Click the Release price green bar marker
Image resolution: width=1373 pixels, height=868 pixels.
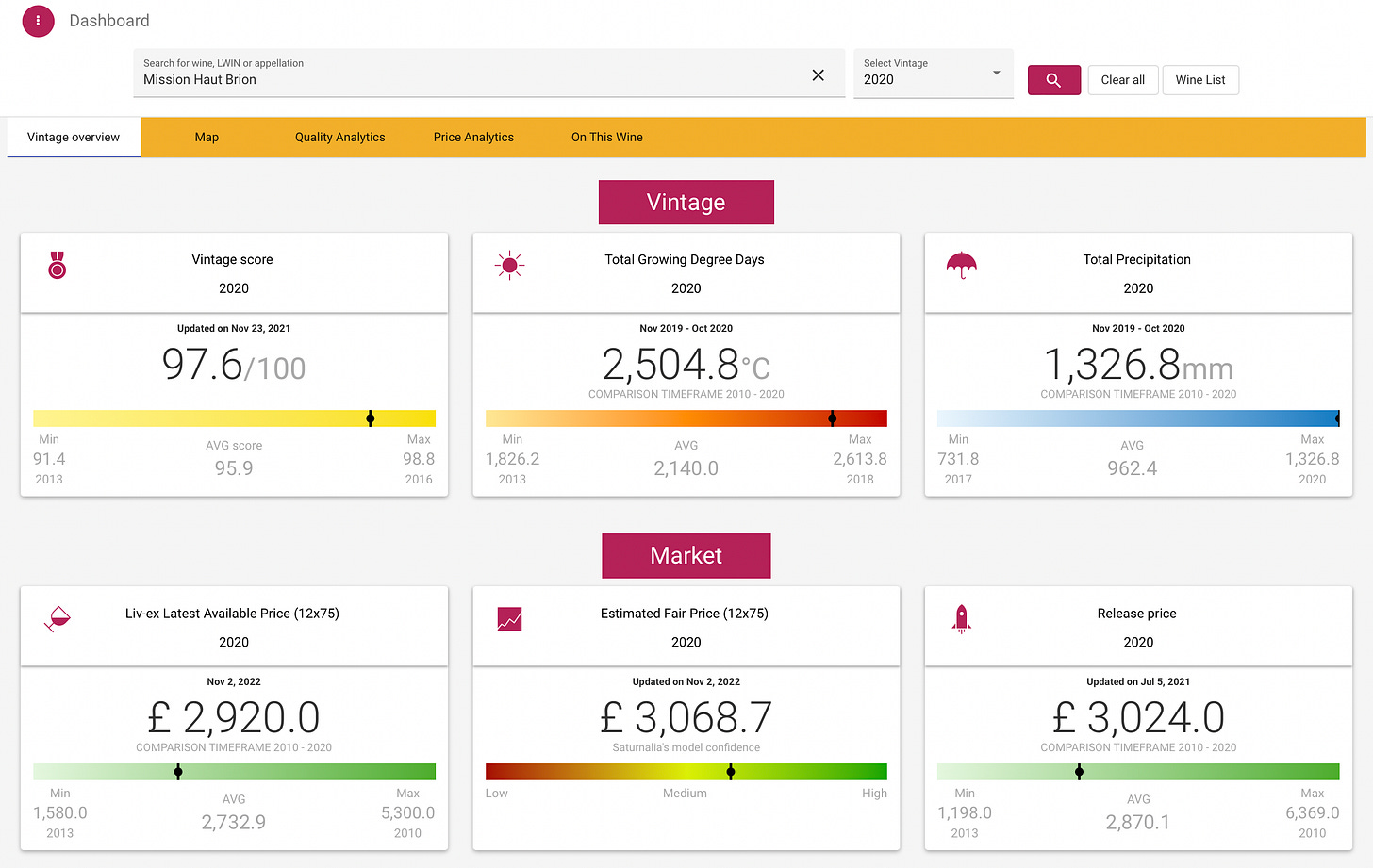1079,772
